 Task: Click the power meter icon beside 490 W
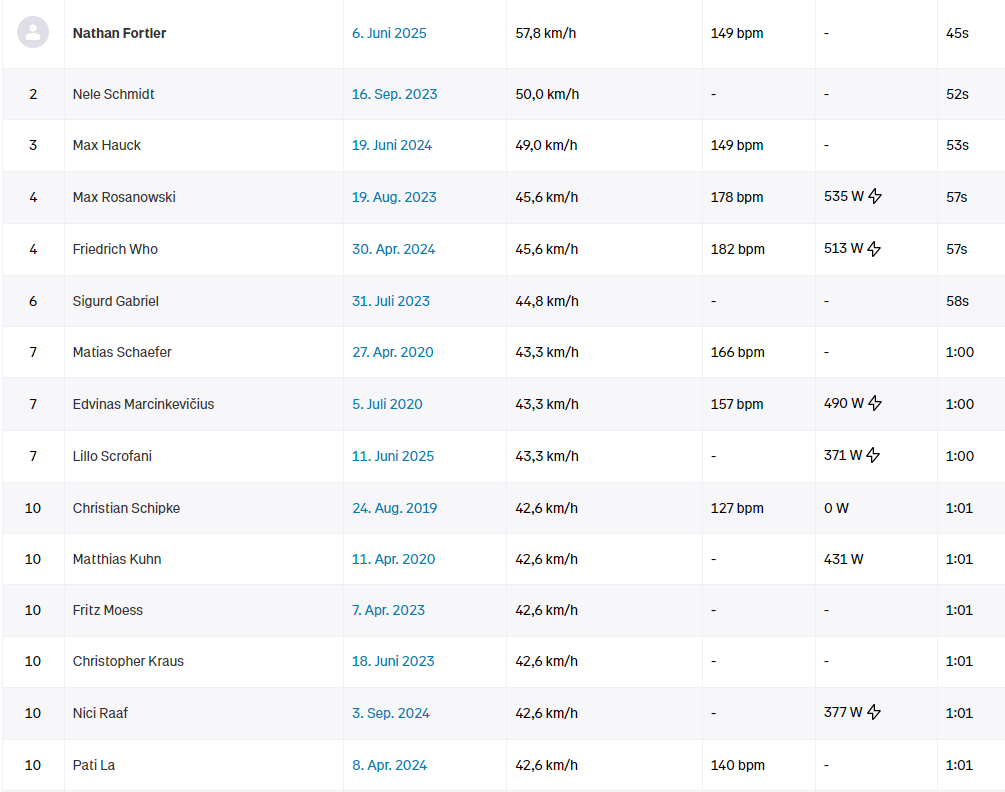coord(875,404)
